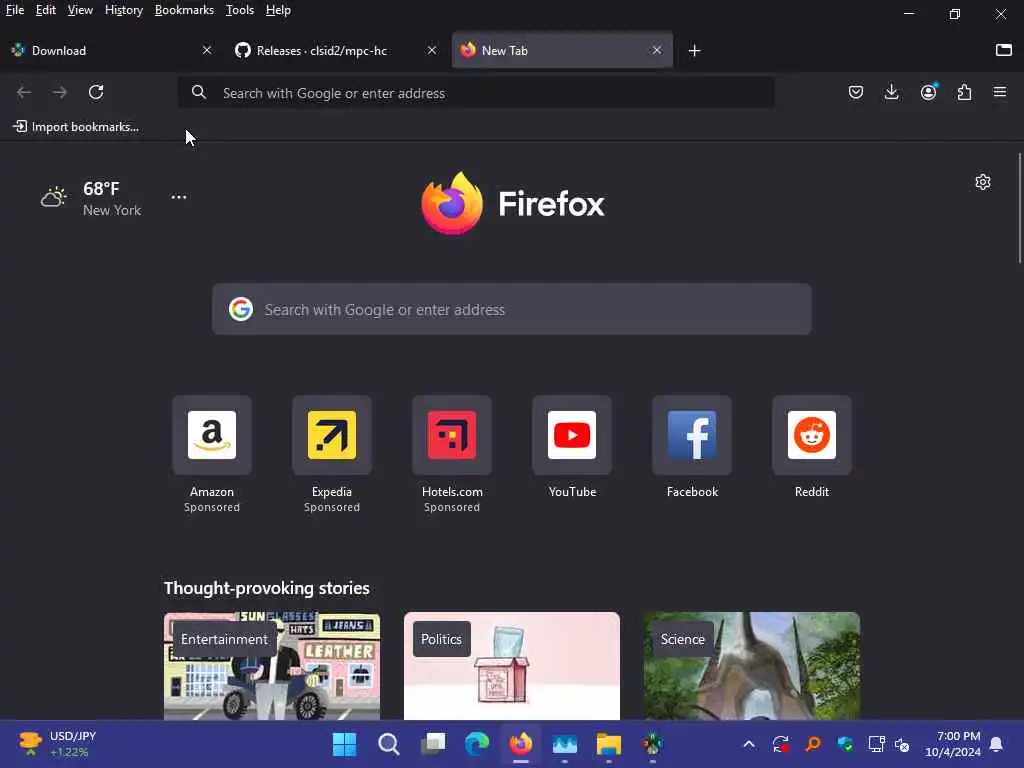The height and width of the screenshot is (768, 1024).
Task: Focus the page's Google search box
Action: tap(512, 309)
